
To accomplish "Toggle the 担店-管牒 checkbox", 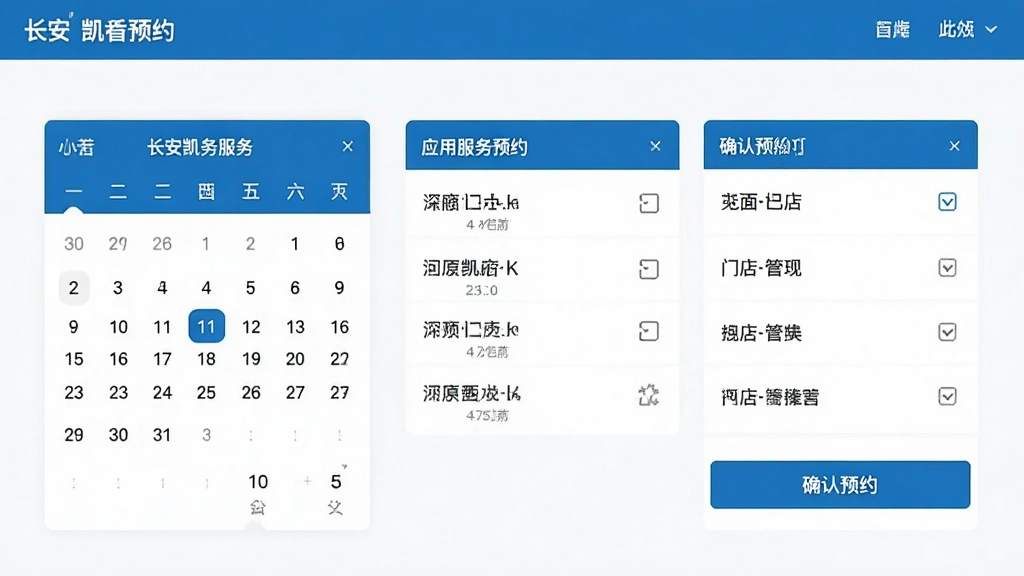I will coord(947,332).
